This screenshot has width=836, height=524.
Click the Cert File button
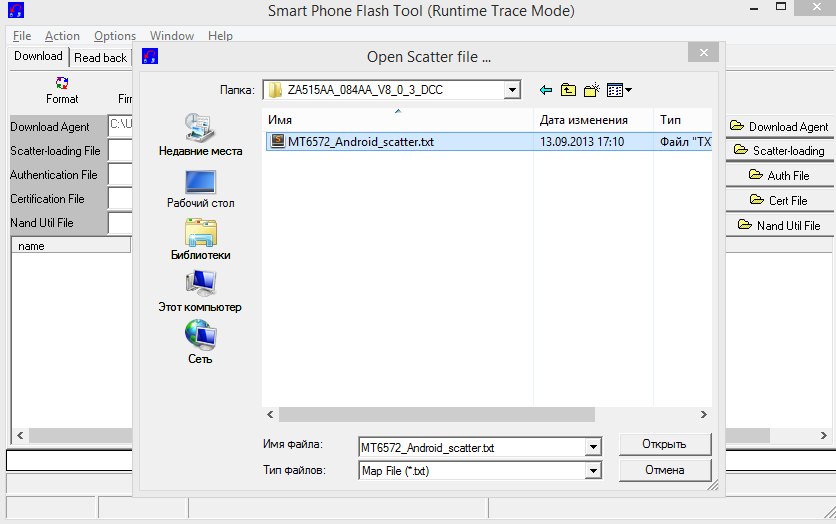tap(780, 200)
